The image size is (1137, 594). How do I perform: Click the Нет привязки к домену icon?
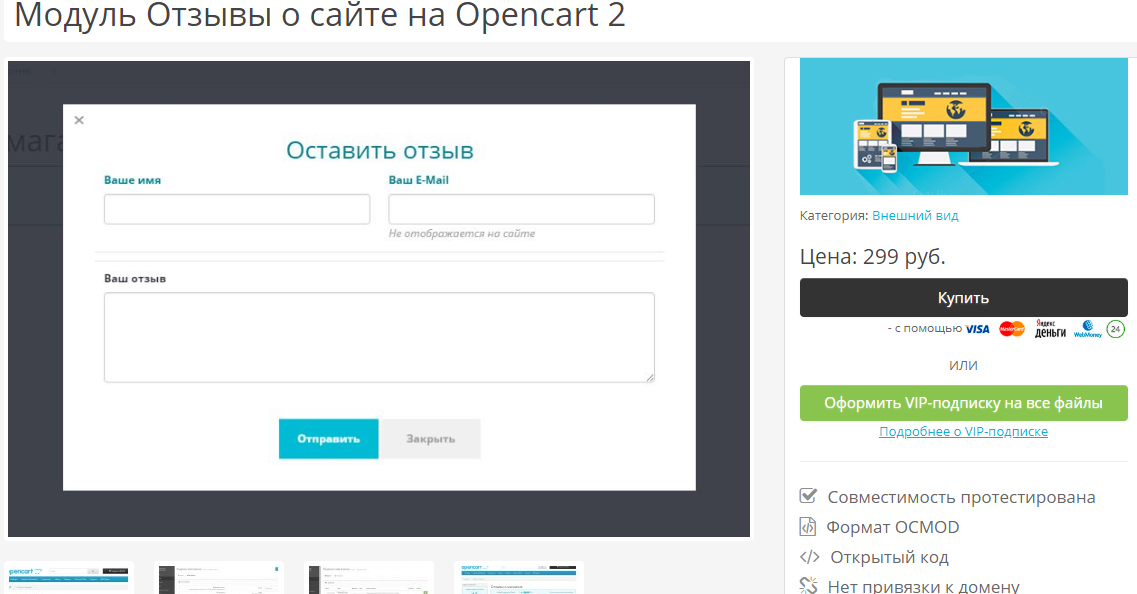pos(809,585)
